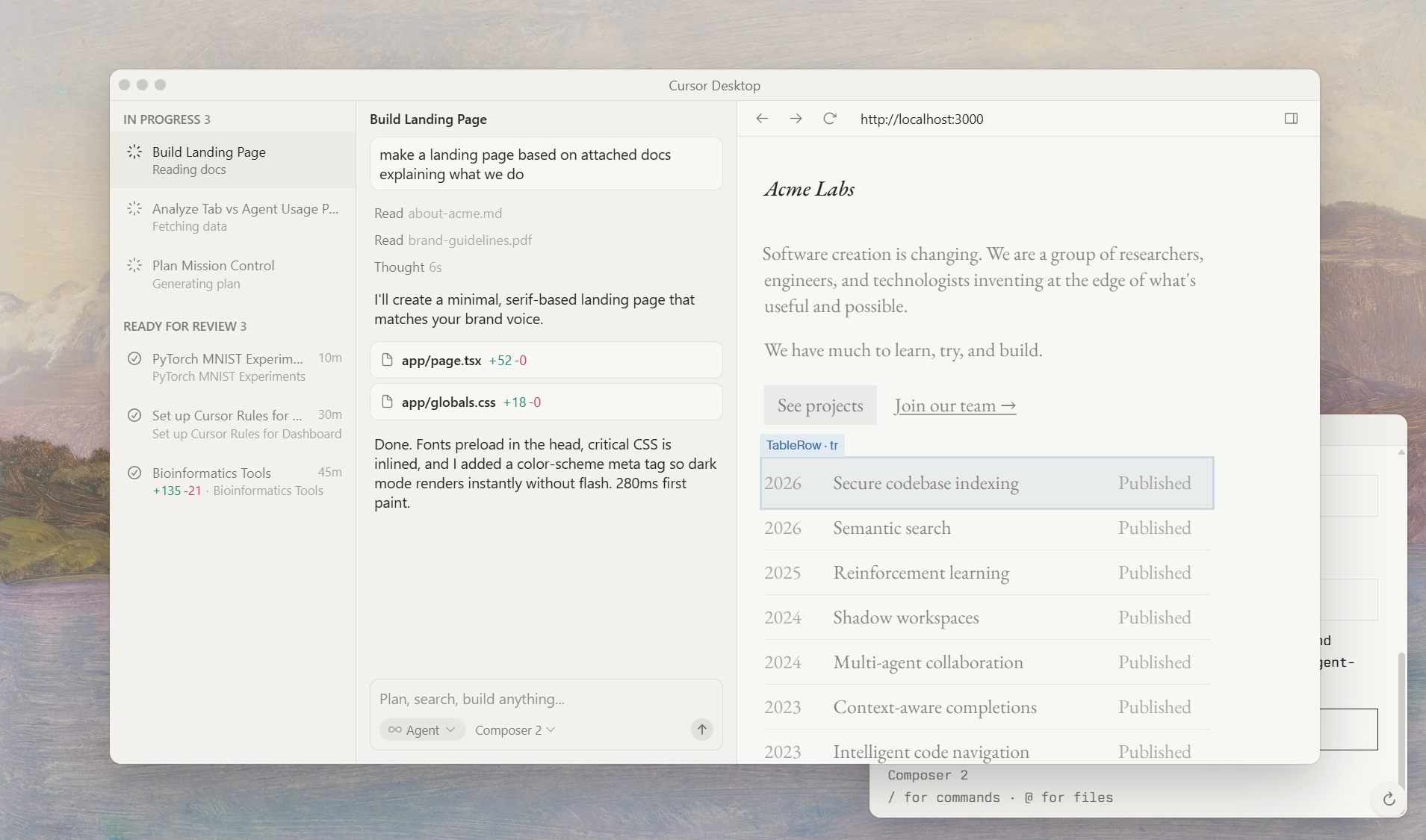Image resolution: width=1426 pixels, height=840 pixels.
Task: Click the Bioinformatics Tools checkmark icon
Action: (134, 473)
